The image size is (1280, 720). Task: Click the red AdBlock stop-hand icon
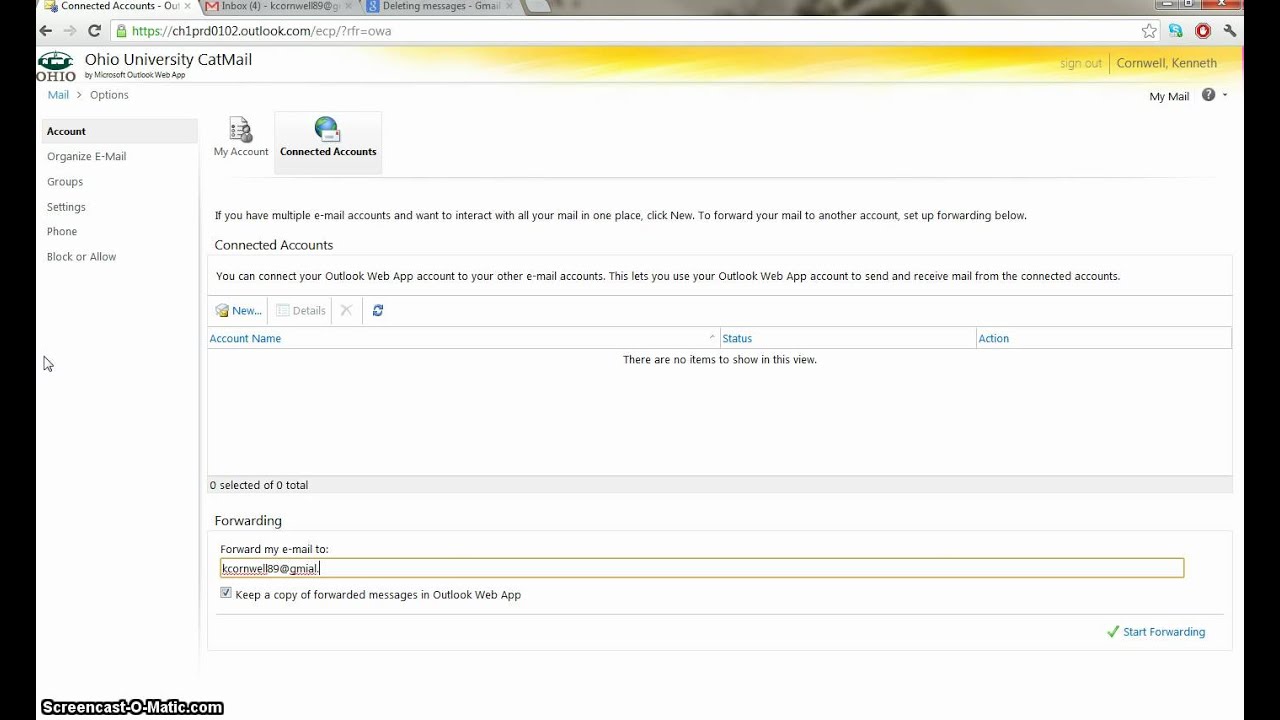coord(1203,31)
